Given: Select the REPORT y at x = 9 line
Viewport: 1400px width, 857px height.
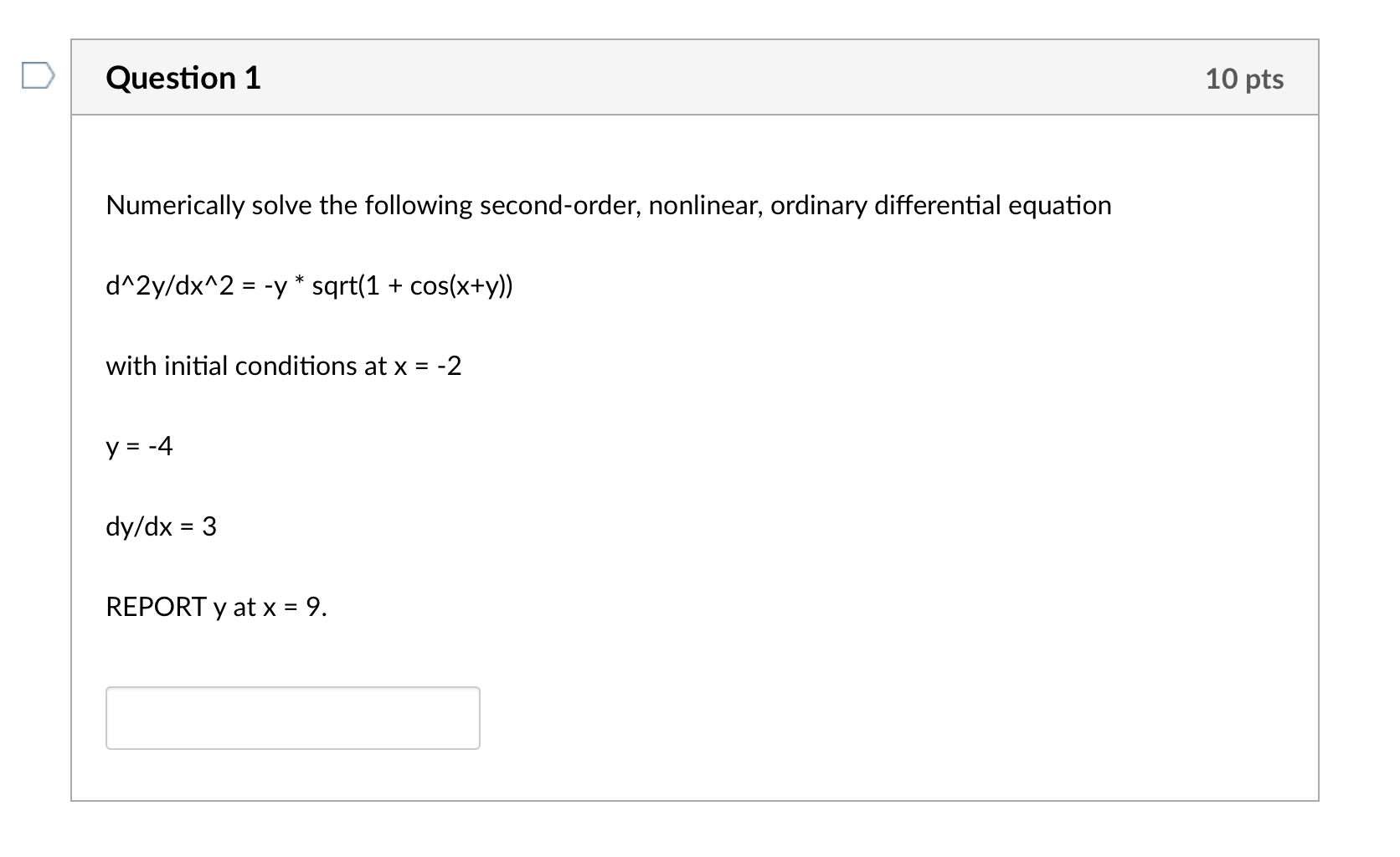Looking at the screenshot, I should click(216, 607).
